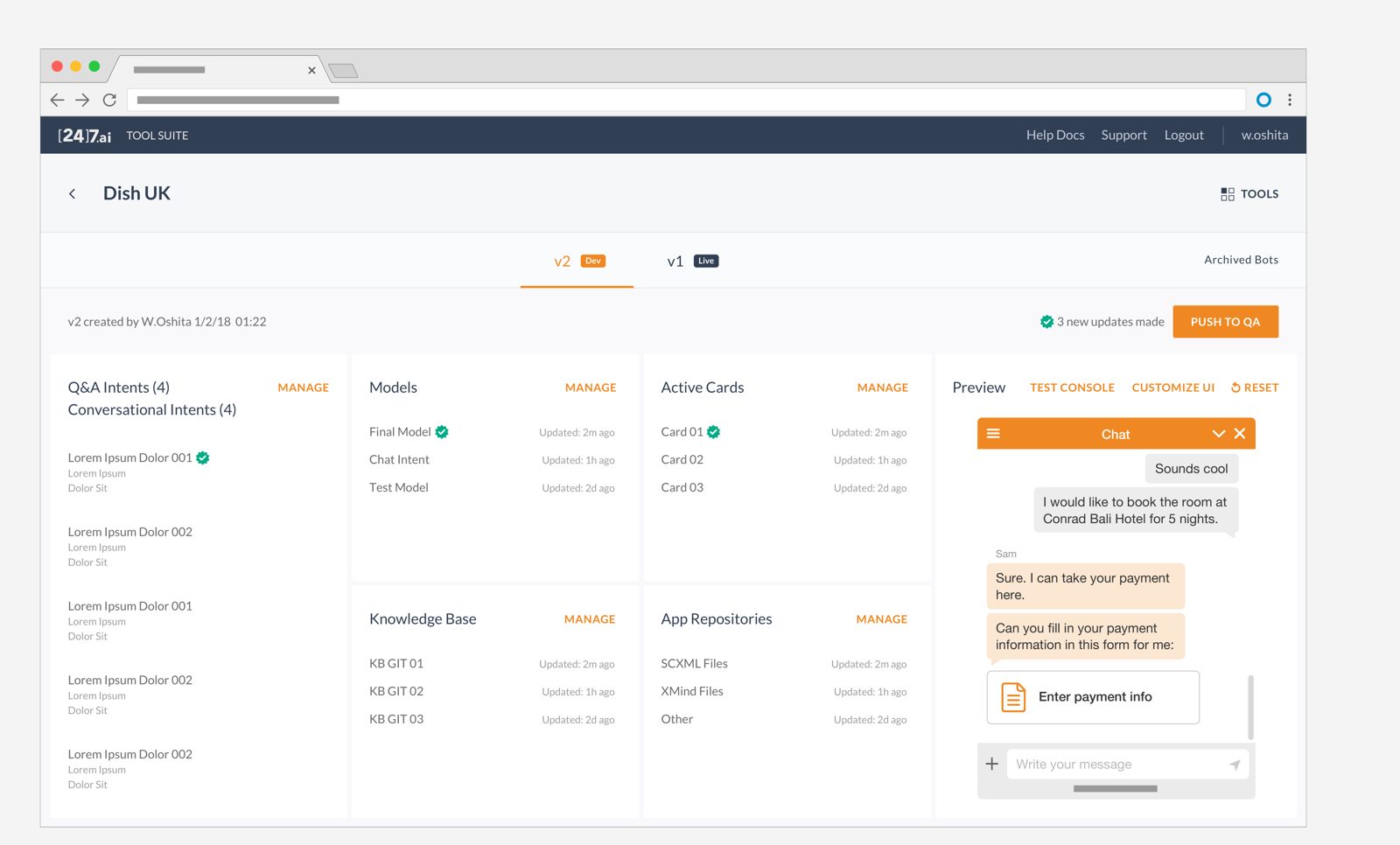Click the browser back arrow

[x=57, y=100]
